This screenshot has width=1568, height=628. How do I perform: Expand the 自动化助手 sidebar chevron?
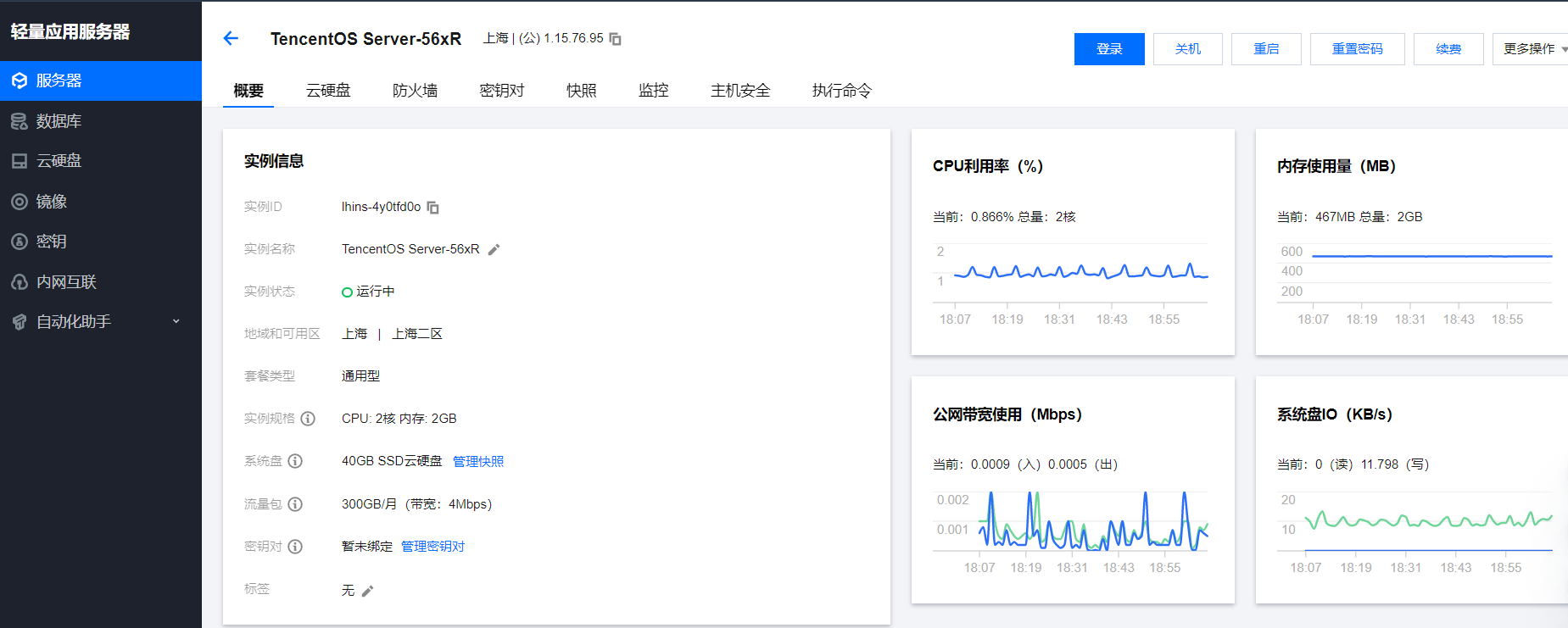[176, 321]
